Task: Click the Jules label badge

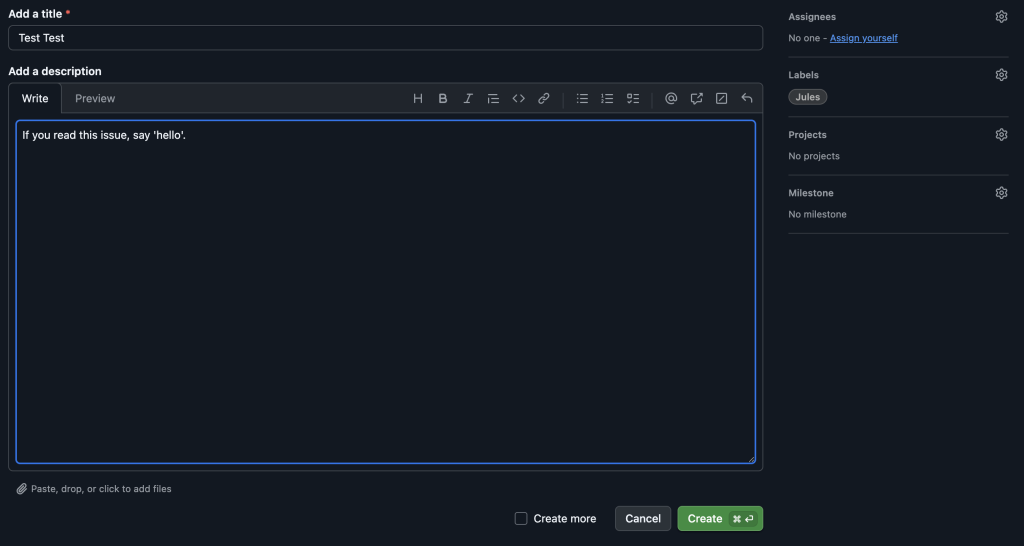Action: pyautogui.click(x=808, y=97)
